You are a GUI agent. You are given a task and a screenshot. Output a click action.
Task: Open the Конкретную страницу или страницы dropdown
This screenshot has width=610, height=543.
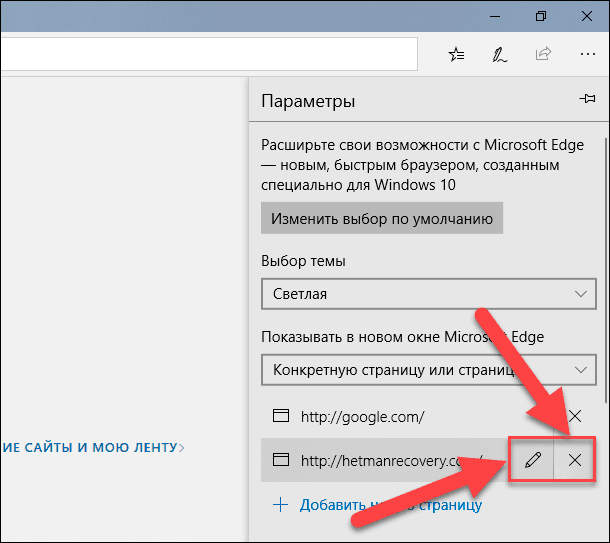[429, 370]
